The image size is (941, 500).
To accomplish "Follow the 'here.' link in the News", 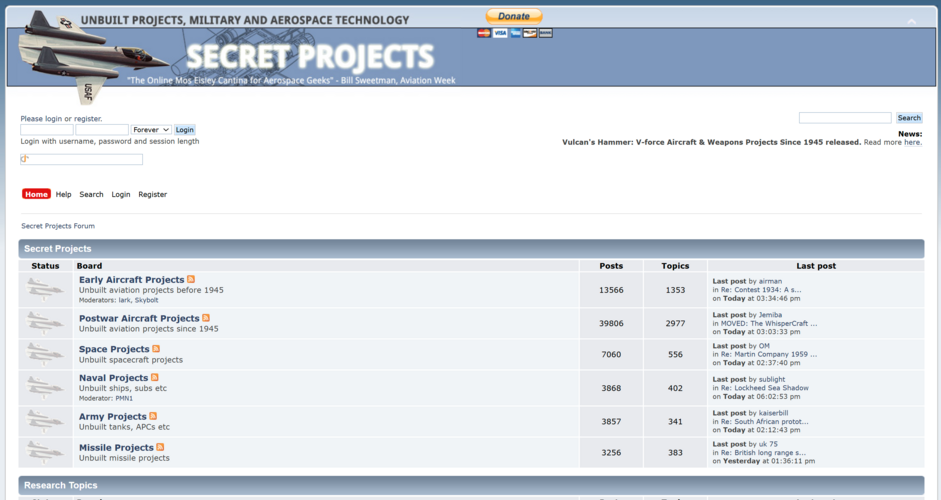I will (x=913, y=142).
